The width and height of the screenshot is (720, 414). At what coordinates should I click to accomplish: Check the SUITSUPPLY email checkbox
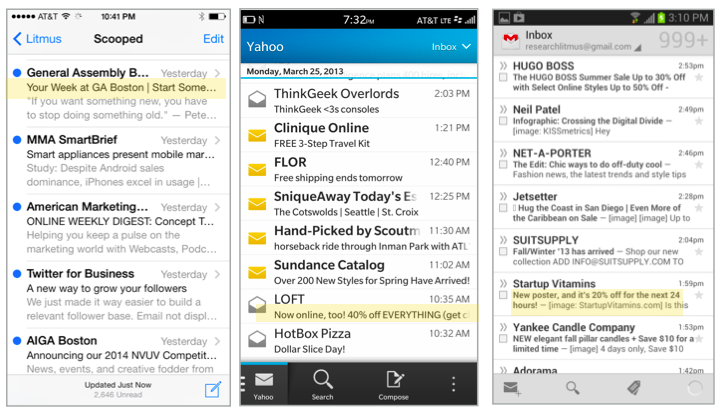click(x=503, y=252)
